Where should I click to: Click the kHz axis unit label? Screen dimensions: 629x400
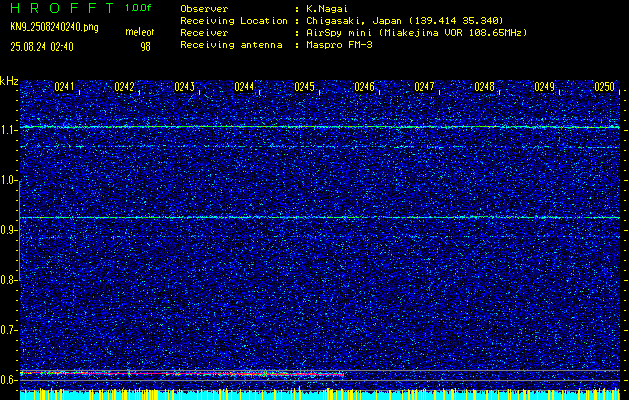pos(9,81)
